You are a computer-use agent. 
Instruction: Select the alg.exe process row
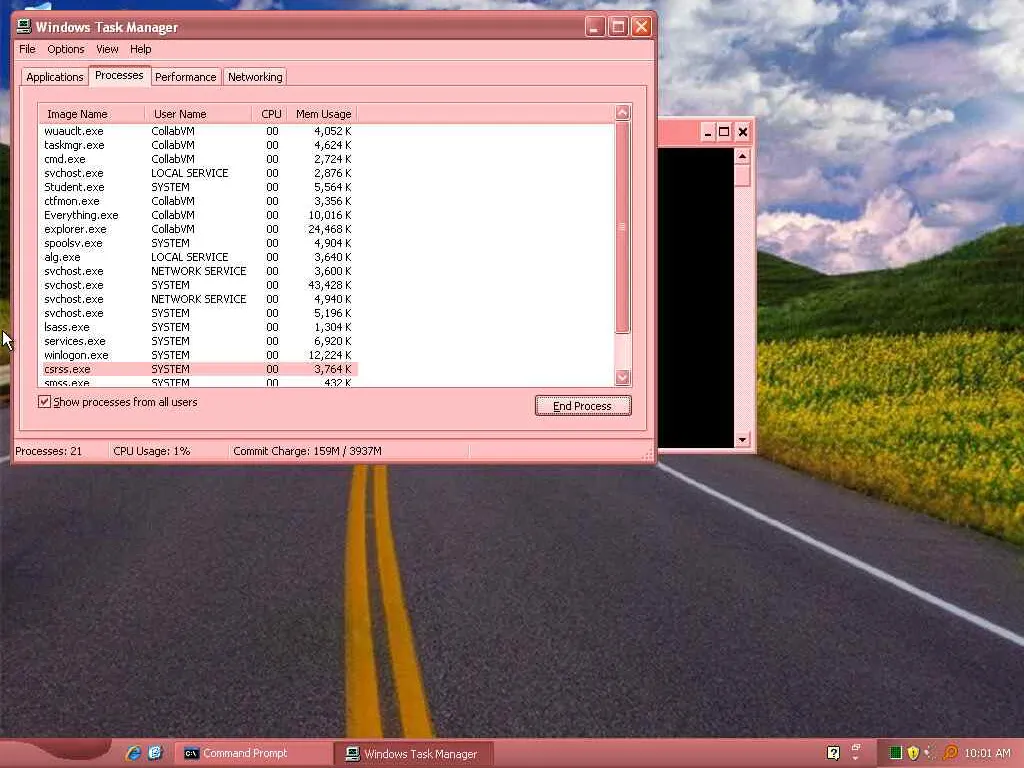point(198,257)
